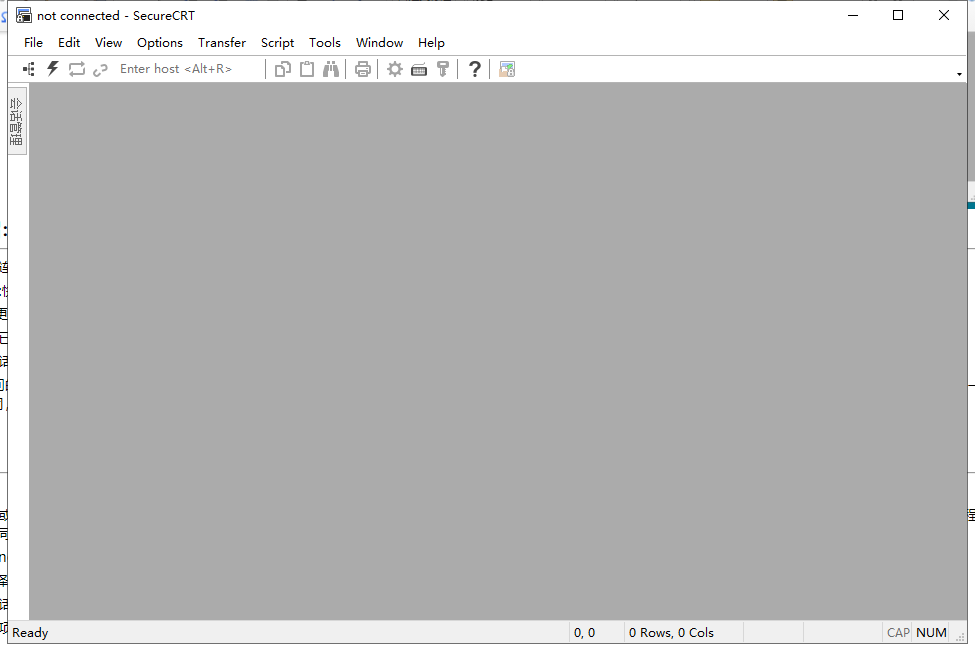975x651 pixels.
Task: Open the Script menu
Action: [277, 42]
